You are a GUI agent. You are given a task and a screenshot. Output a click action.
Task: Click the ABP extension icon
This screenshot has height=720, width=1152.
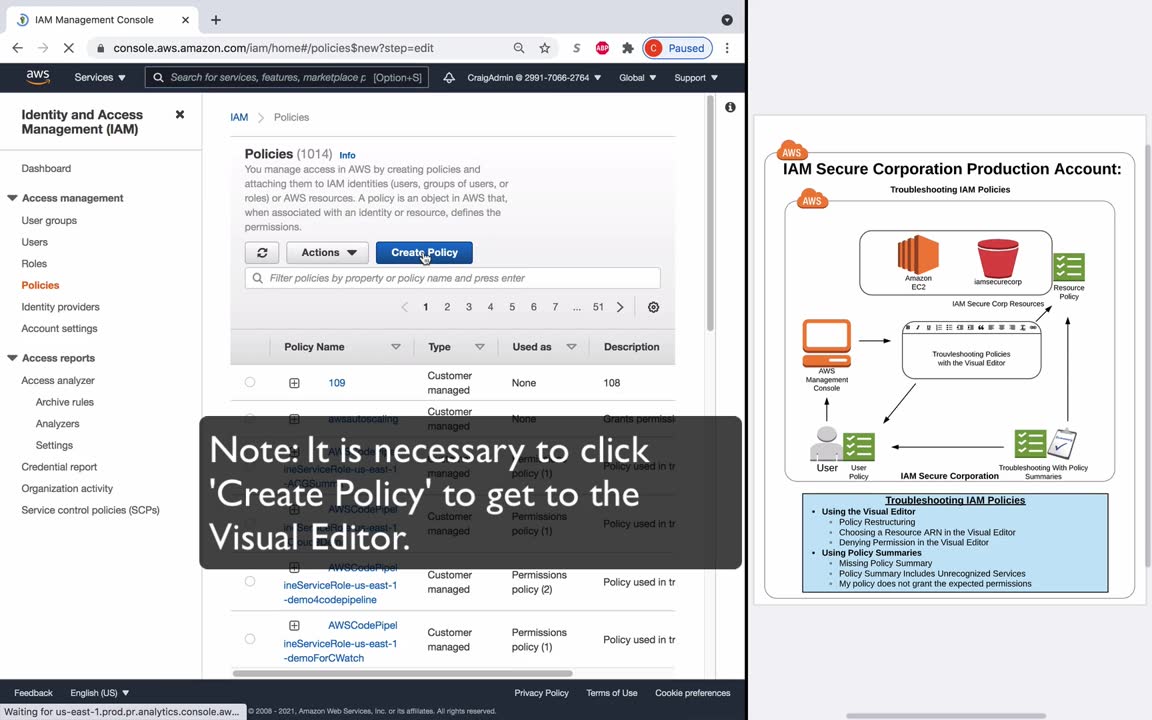pos(602,48)
